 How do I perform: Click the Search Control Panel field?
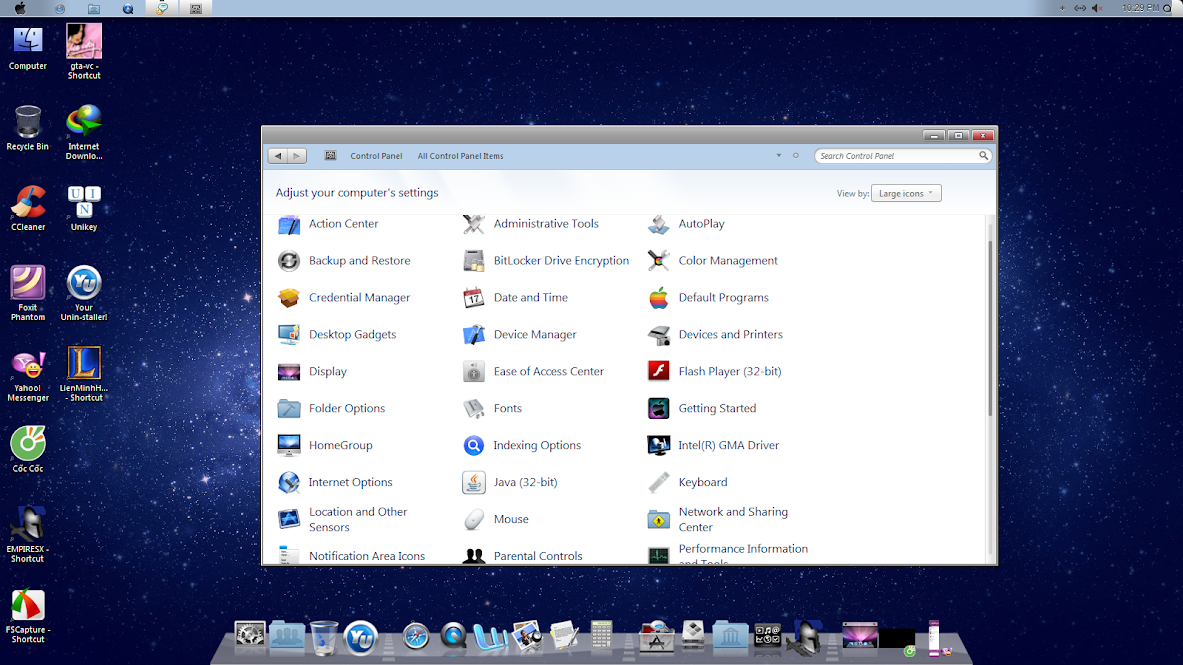click(x=902, y=156)
